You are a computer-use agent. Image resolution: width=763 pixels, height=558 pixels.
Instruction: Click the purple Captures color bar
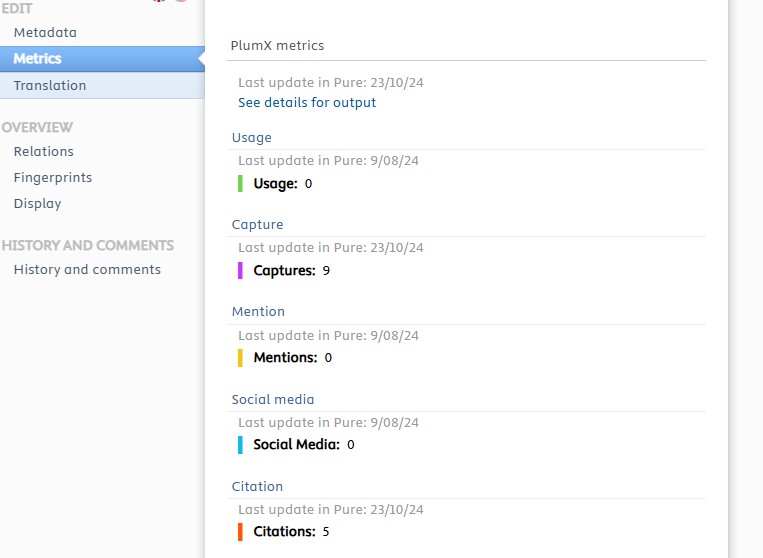point(240,270)
